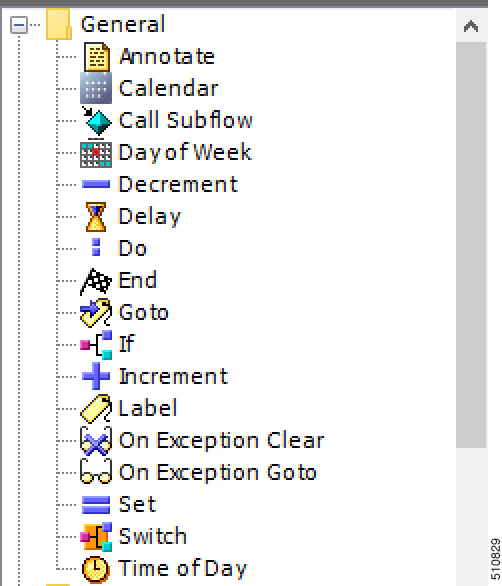Click the Delay hourglass icon
Image resolution: width=502 pixels, height=586 pixels.
pos(96,217)
